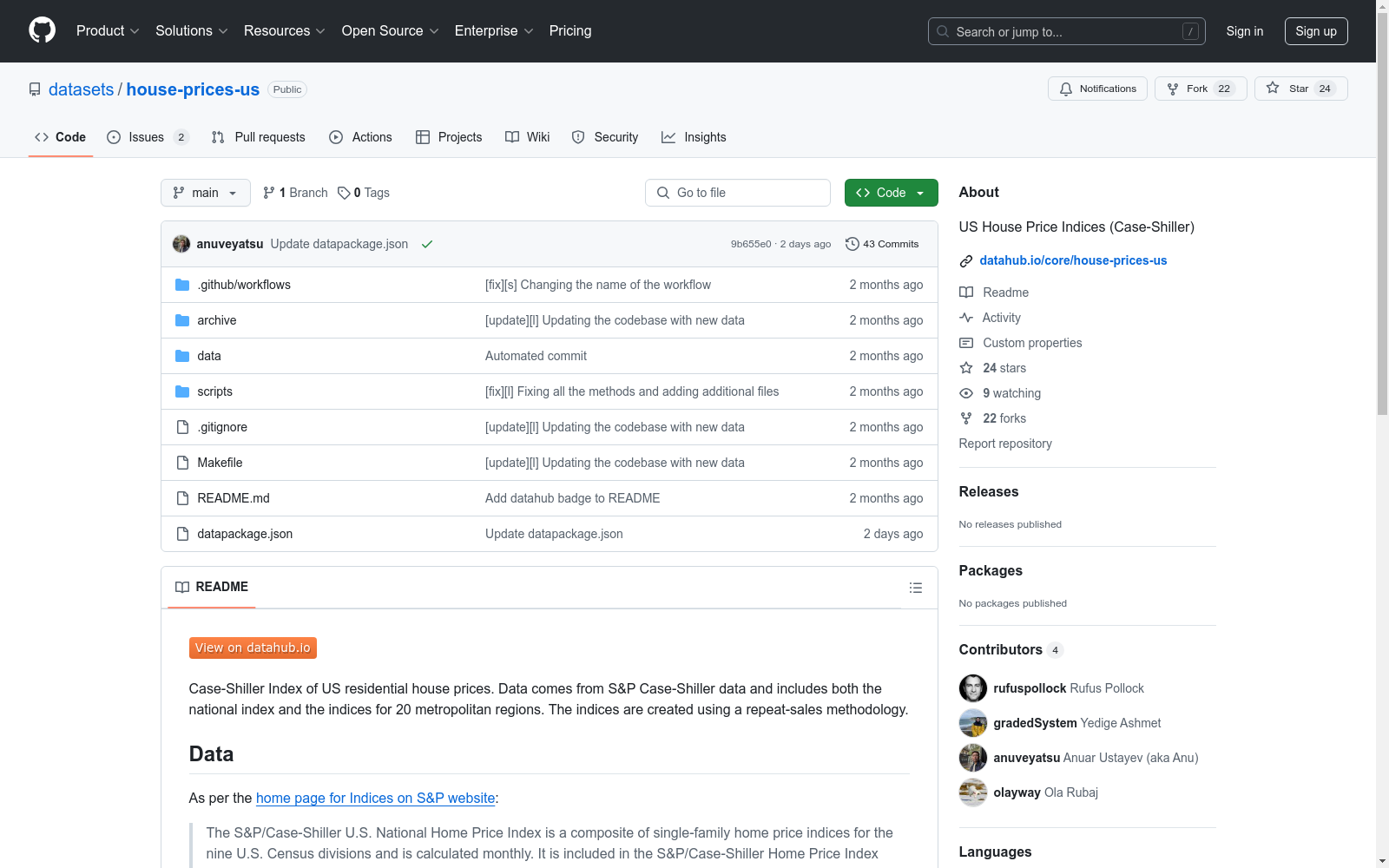Viewport: 1389px width, 868px height.
Task: Expand the Open Source menu
Action: coord(391,30)
